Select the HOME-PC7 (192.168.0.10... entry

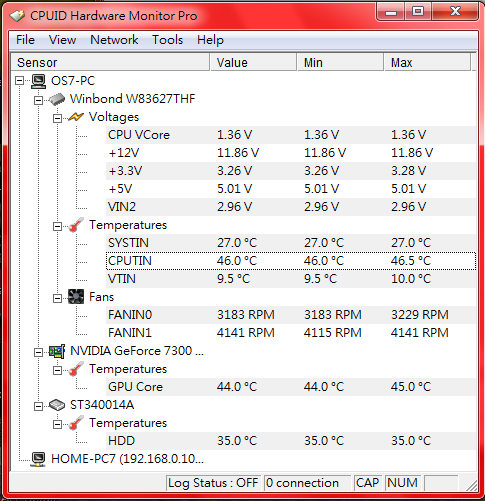127,459
